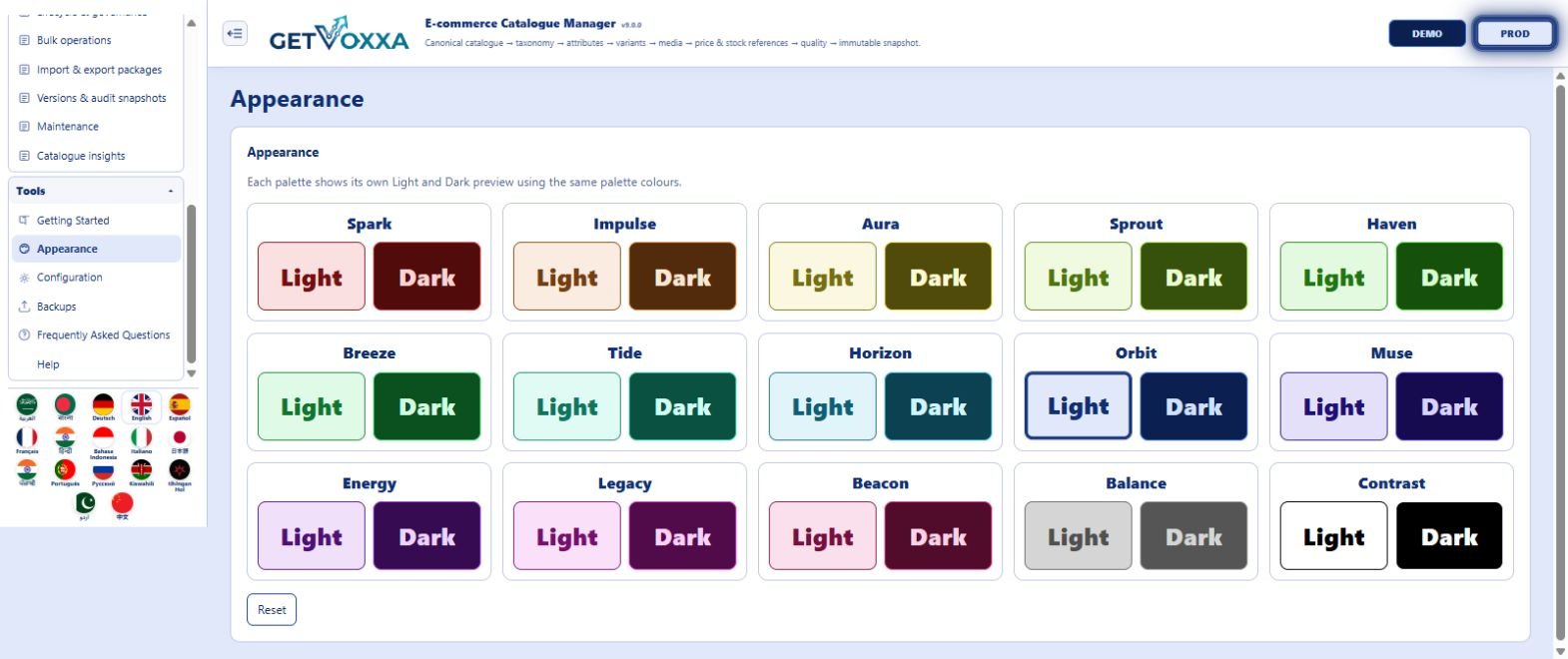Viewport: 1568px width, 659px height.
Task: Choose Impulse Light theme
Action: coord(567,277)
